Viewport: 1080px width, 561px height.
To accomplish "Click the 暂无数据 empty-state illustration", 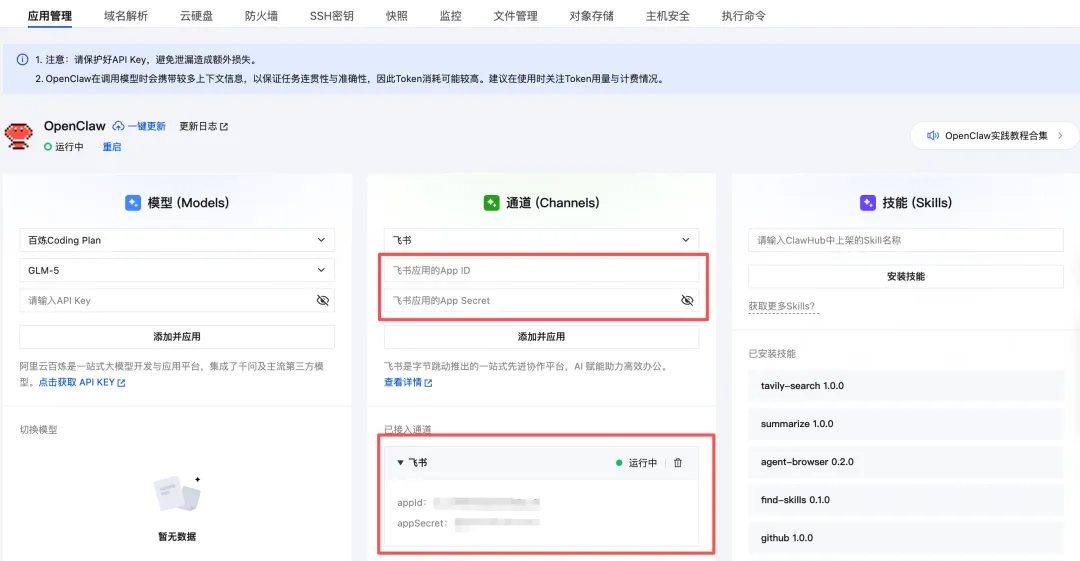I will [177, 493].
